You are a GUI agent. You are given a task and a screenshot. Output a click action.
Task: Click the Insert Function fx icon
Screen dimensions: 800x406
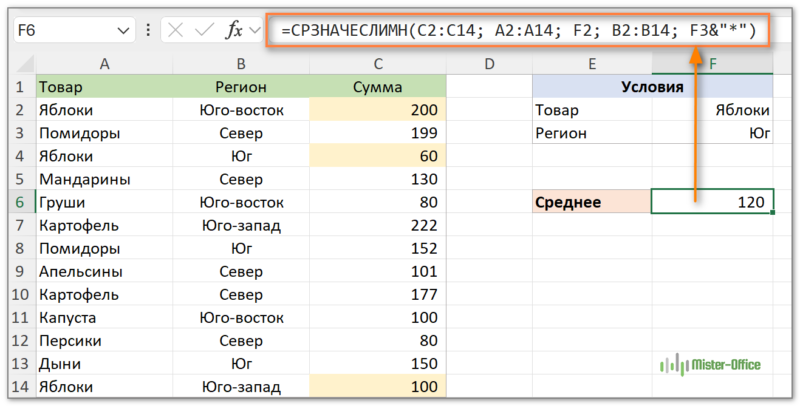coord(235,32)
